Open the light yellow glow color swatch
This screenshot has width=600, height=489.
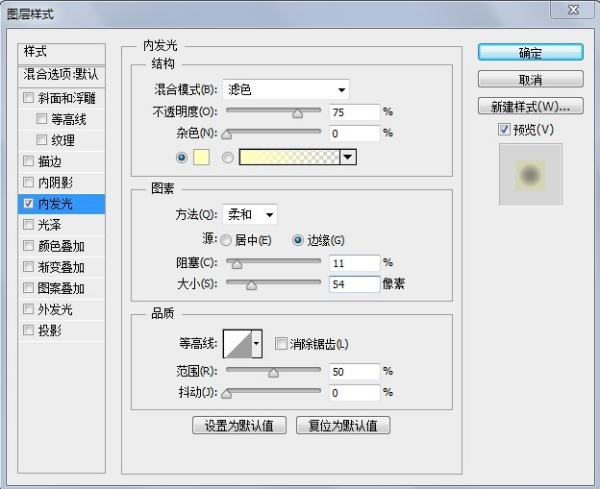(x=201, y=157)
